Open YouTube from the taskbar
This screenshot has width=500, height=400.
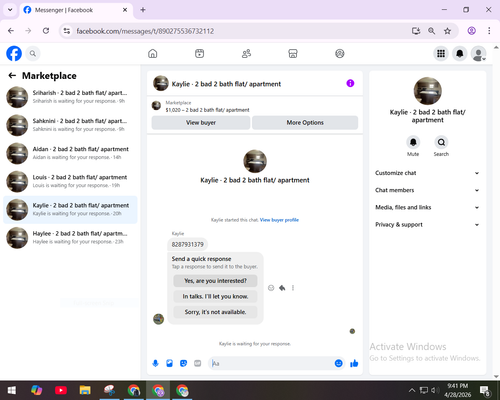61,390
